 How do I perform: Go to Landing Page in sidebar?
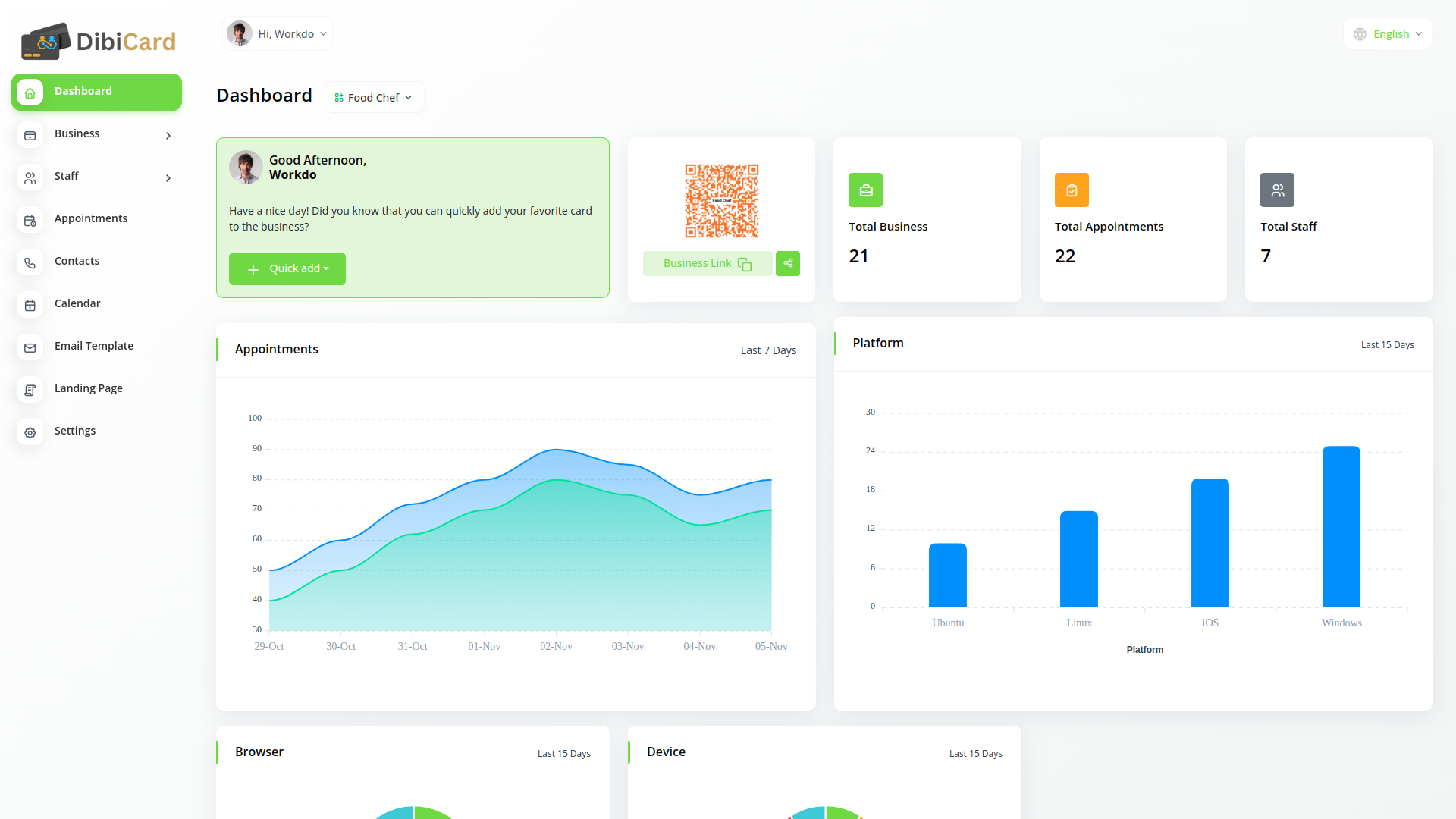point(89,388)
